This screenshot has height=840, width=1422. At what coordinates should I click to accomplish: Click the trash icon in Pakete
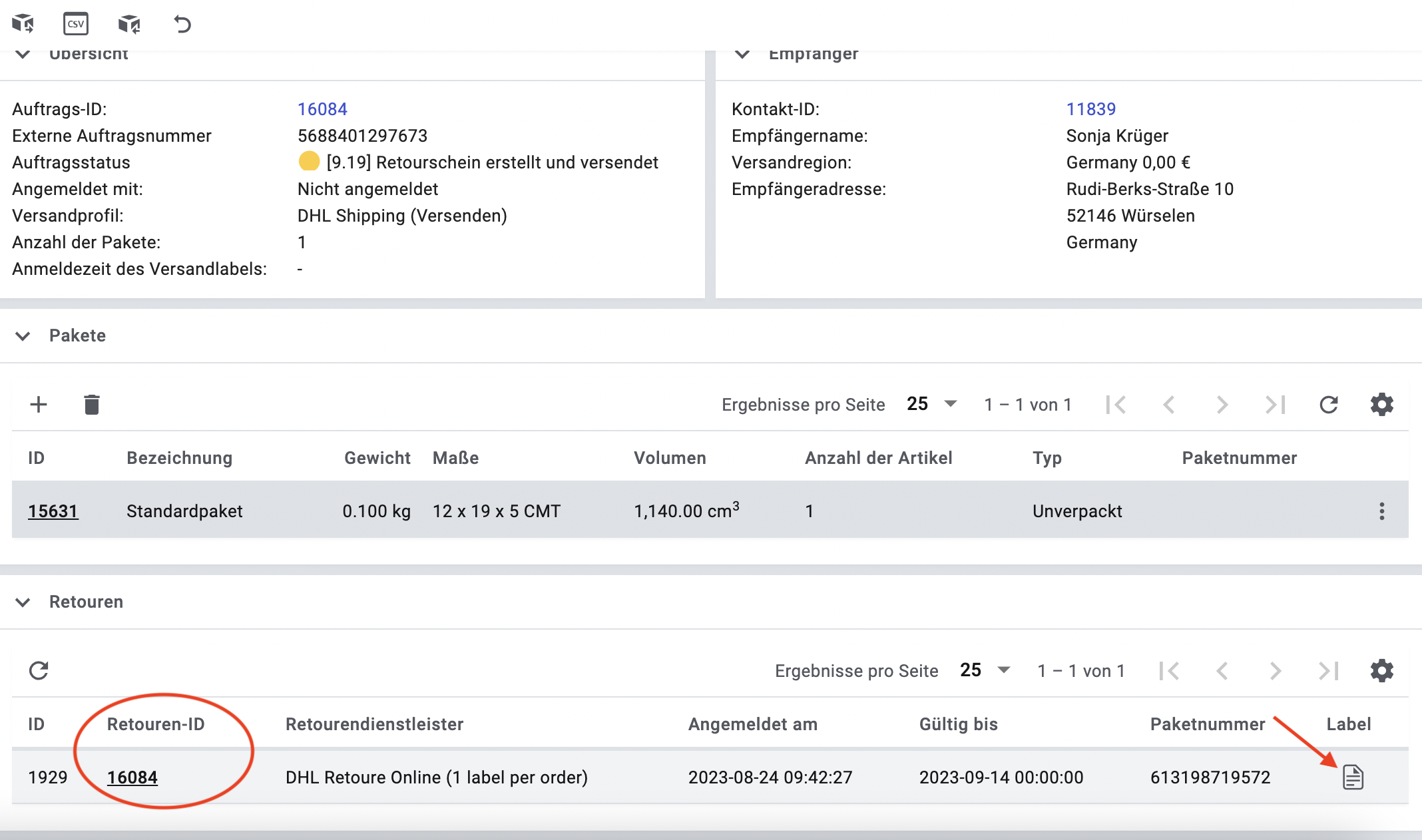tap(92, 404)
